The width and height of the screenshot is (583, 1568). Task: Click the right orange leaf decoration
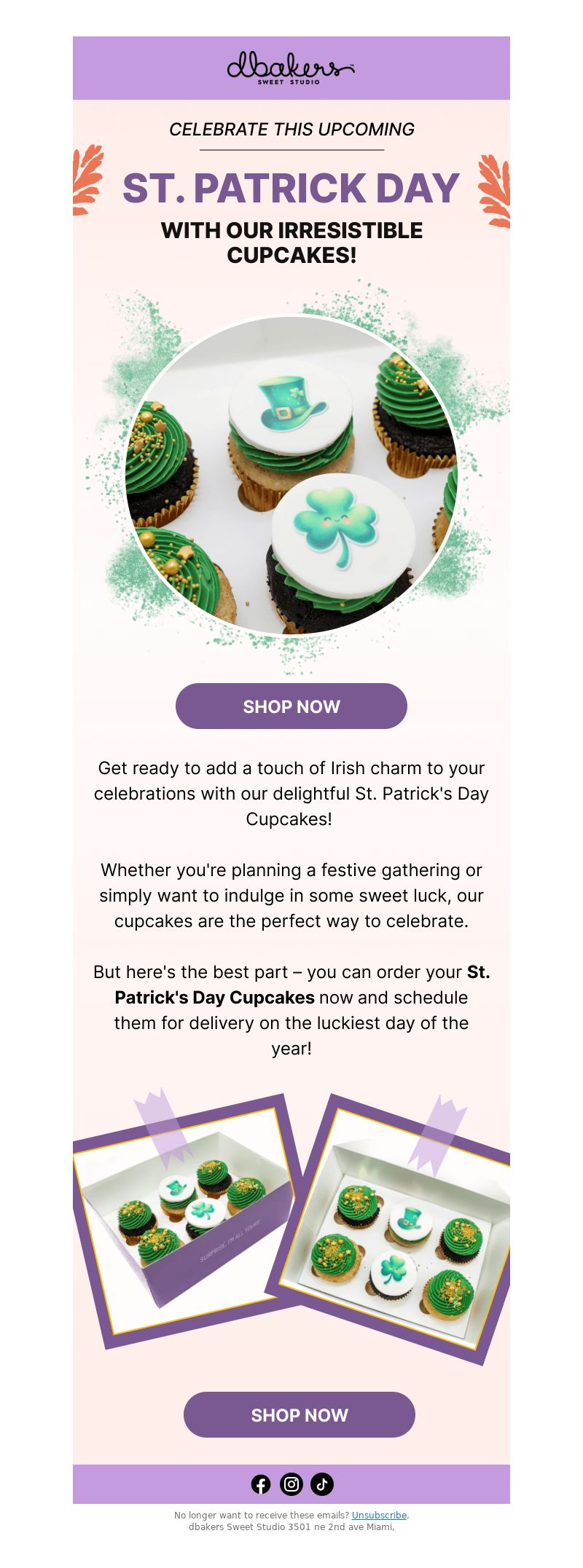tap(495, 192)
